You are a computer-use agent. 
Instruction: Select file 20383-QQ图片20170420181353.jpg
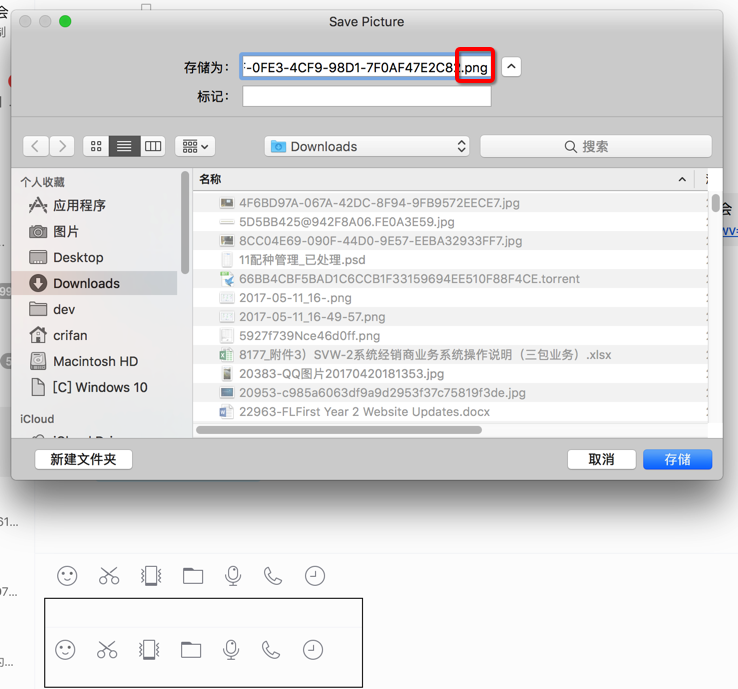coord(450,374)
